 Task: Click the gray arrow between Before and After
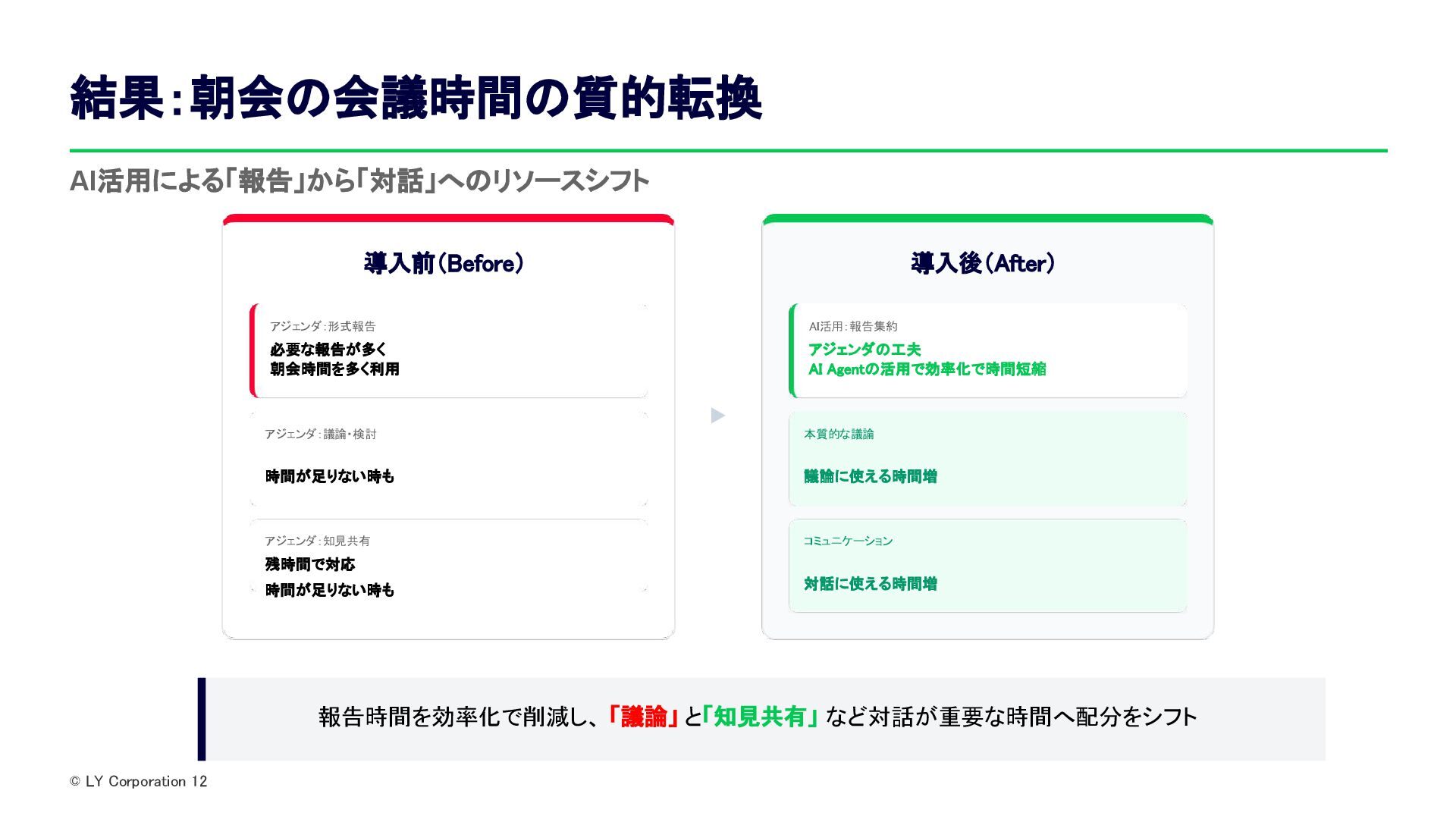717,416
